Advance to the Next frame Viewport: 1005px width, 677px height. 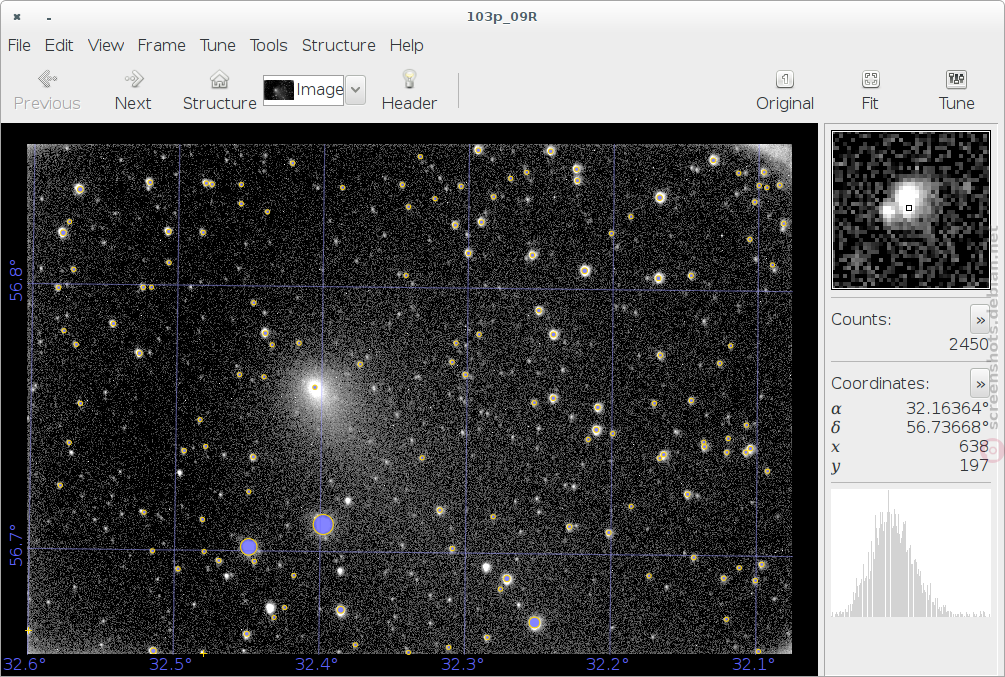pyautogui.click(x=133, y=90)
